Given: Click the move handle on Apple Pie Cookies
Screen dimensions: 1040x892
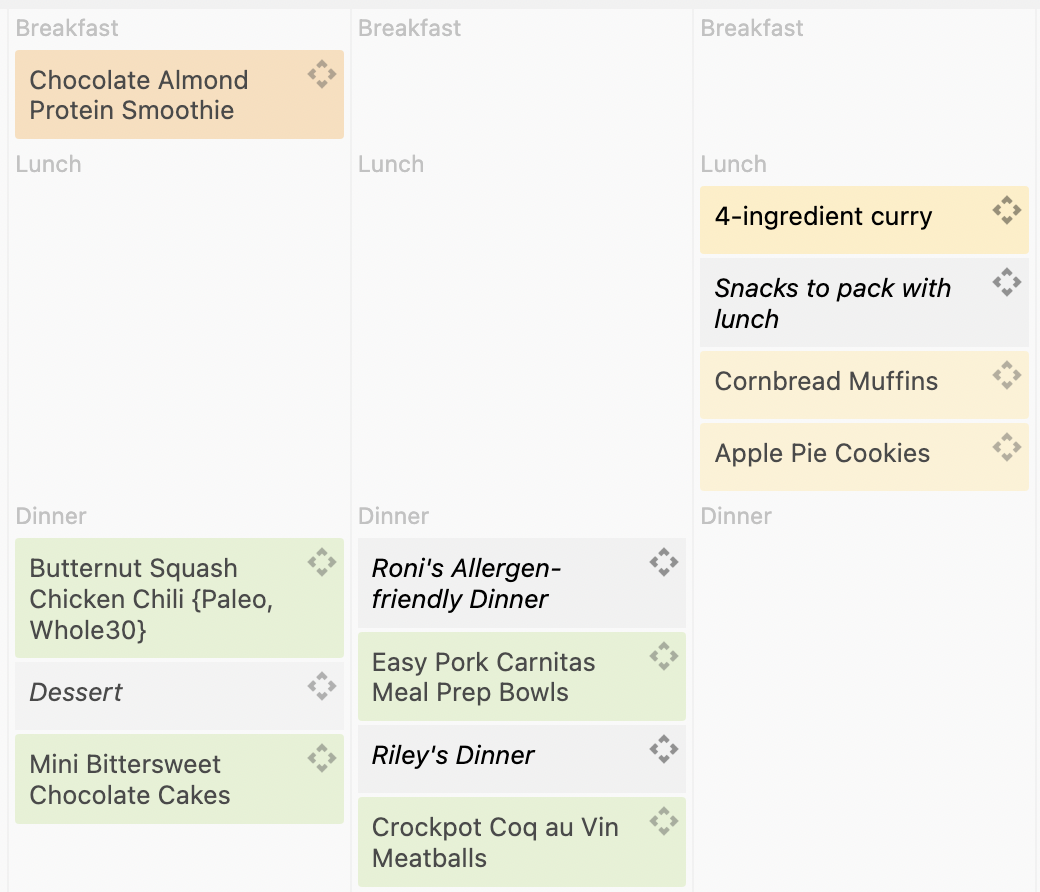Looking at the screenshot, I should [x=1006, y=447].
